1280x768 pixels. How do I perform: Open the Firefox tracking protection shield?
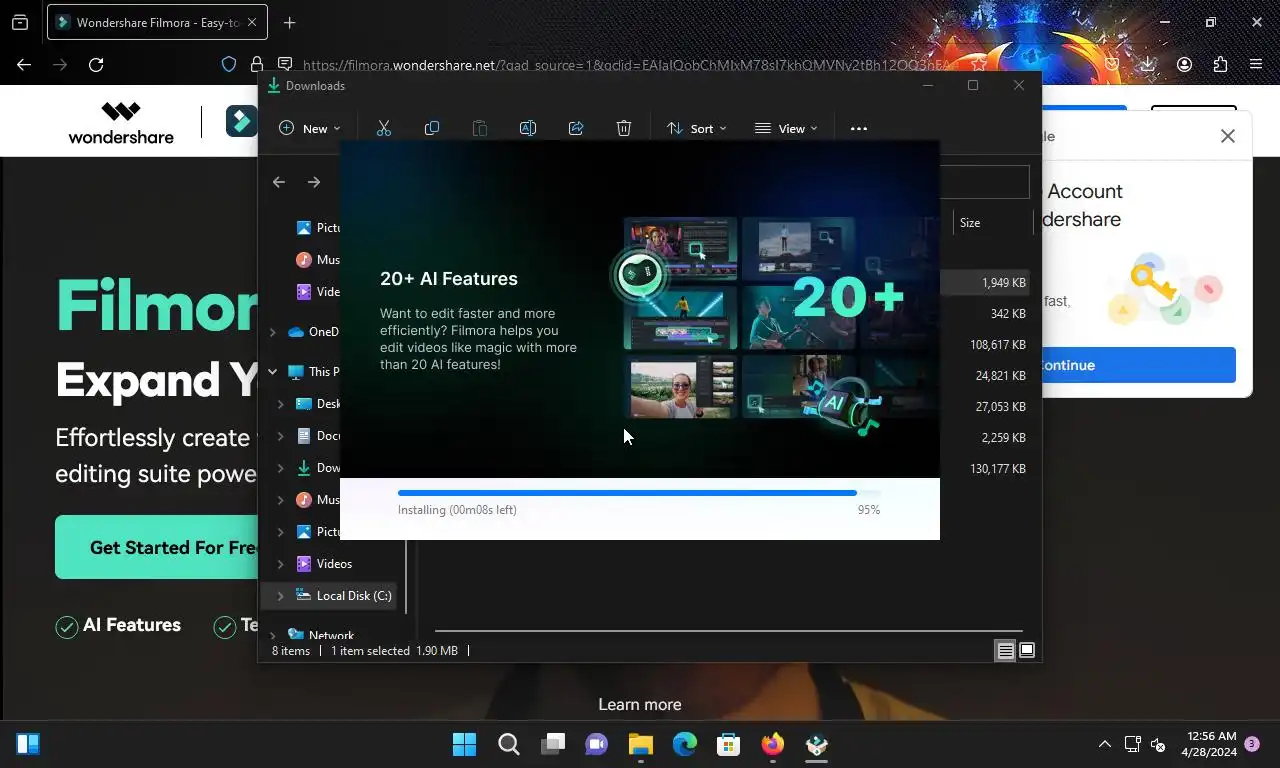point(229,65)
